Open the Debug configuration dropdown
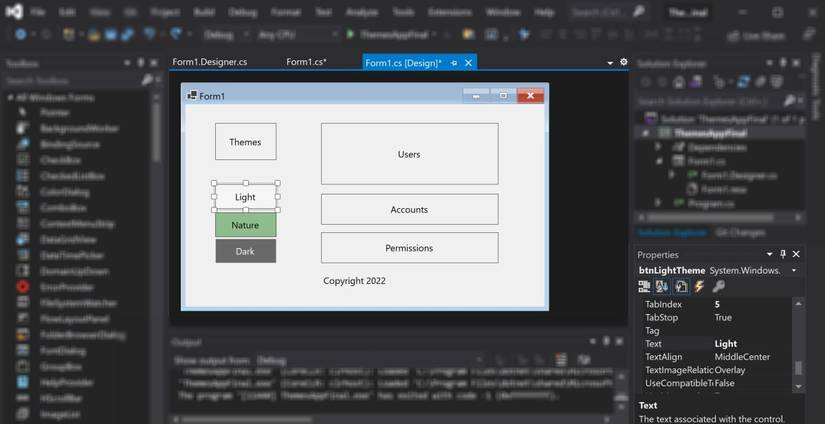Viewport: 825px width, 424px height. click(x=226, y=35)
